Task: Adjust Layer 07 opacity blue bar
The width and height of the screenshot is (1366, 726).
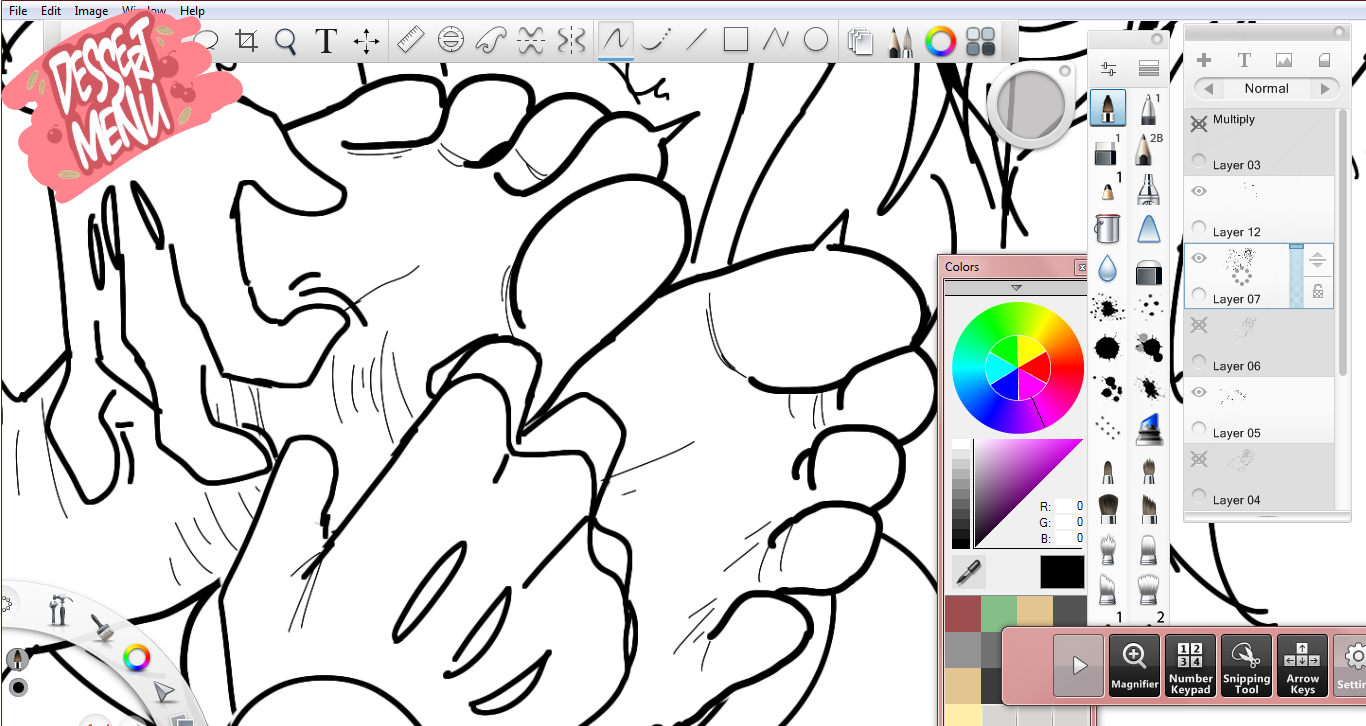Action: (1296, 276)
